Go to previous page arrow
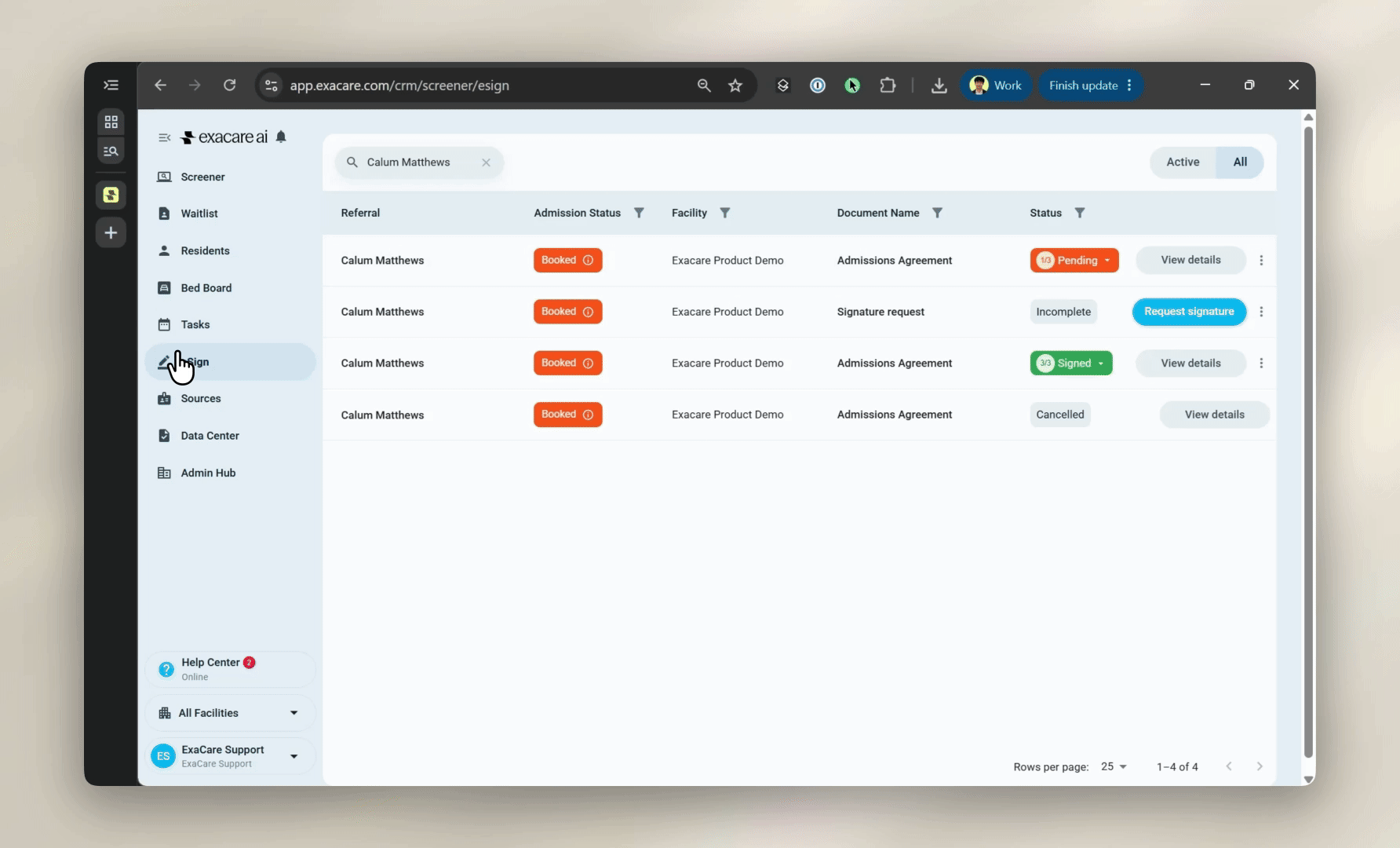The width and height of the screenshot is (1400, 848). click(x=1229, y=766)
